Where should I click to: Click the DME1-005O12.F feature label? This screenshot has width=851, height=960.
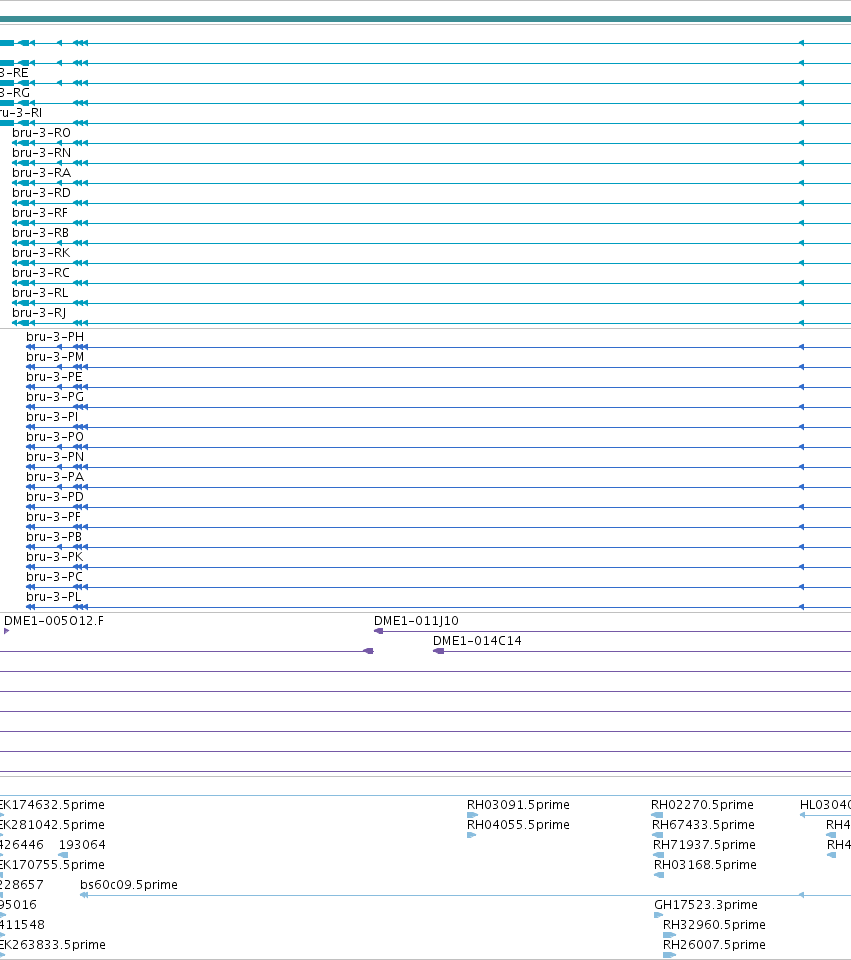coord(54,621)
